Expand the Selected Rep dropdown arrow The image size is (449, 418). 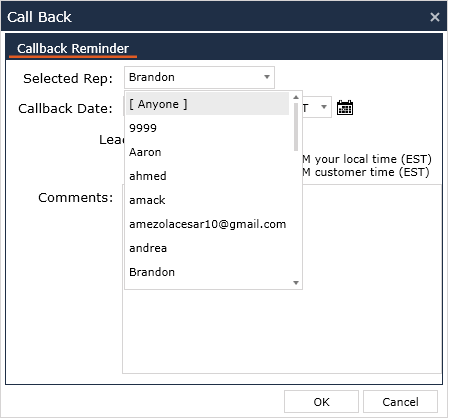coord(267,77)
